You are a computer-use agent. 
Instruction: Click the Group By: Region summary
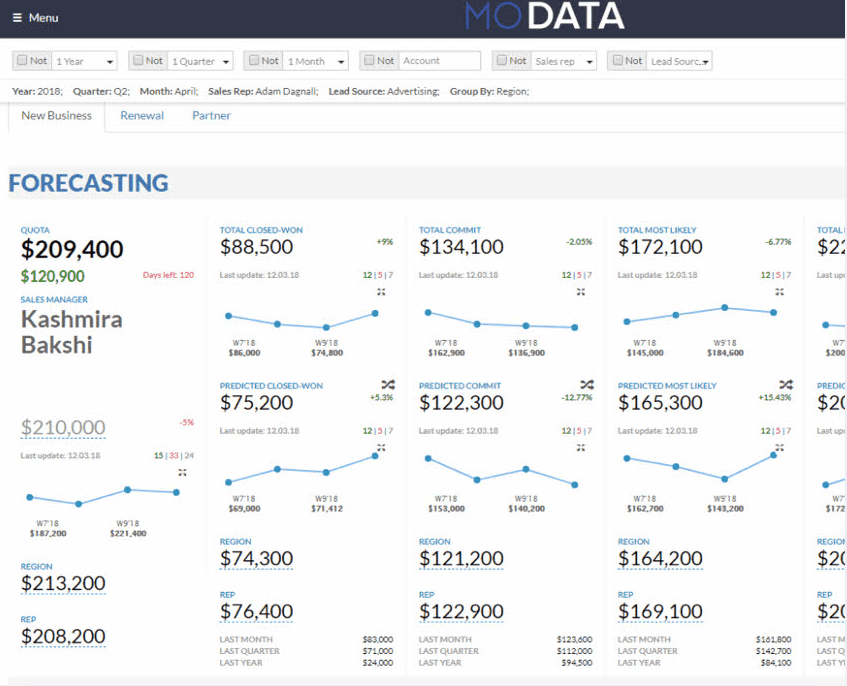coord(489,91)
